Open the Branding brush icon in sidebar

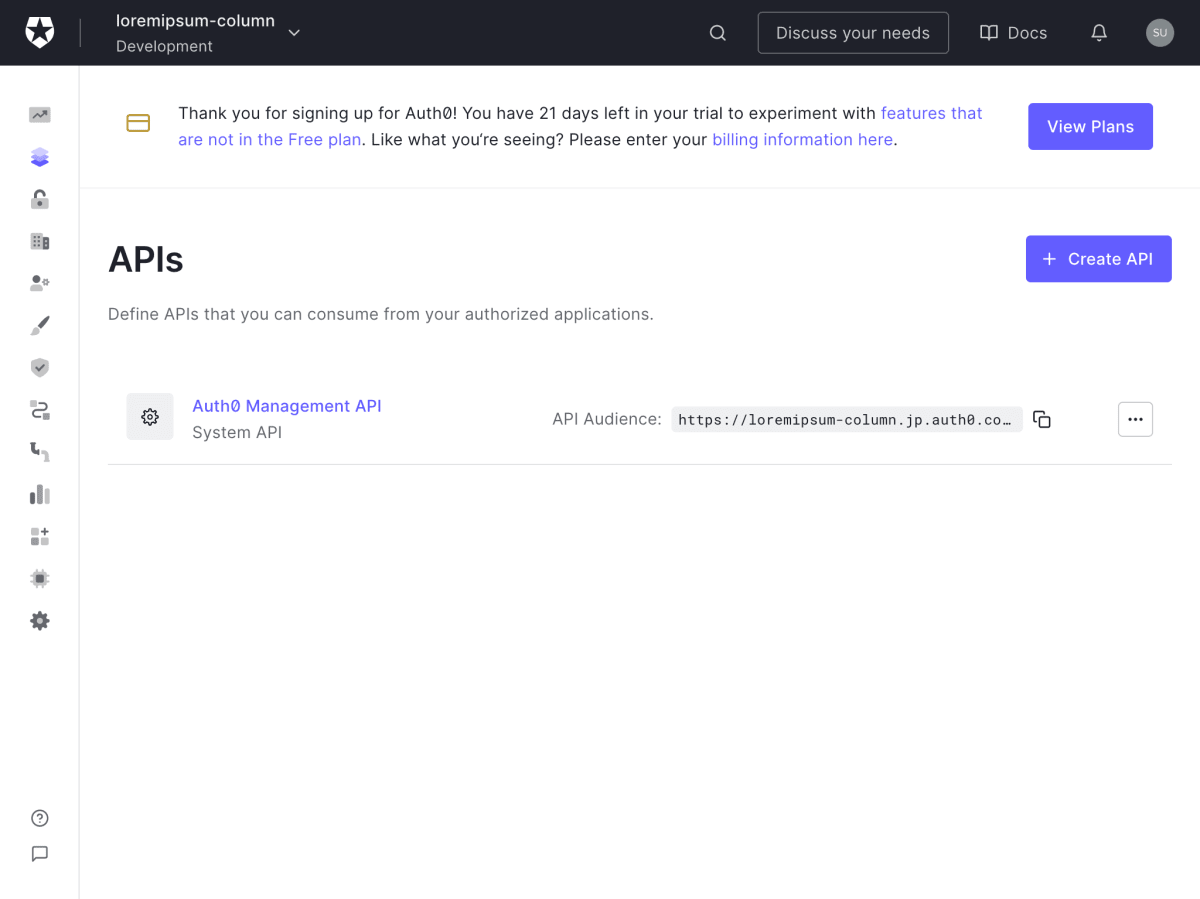coord(40,326)
